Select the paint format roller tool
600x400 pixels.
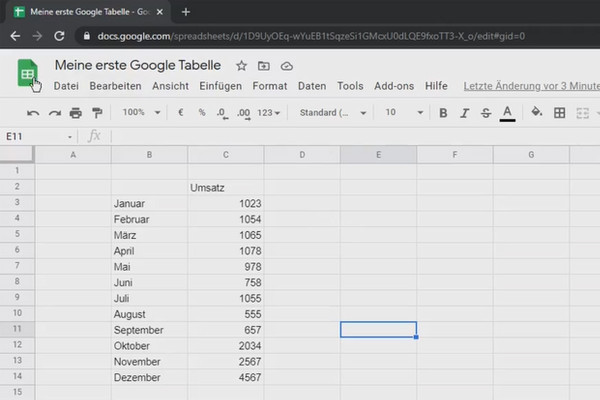click(x=97, y=113)
